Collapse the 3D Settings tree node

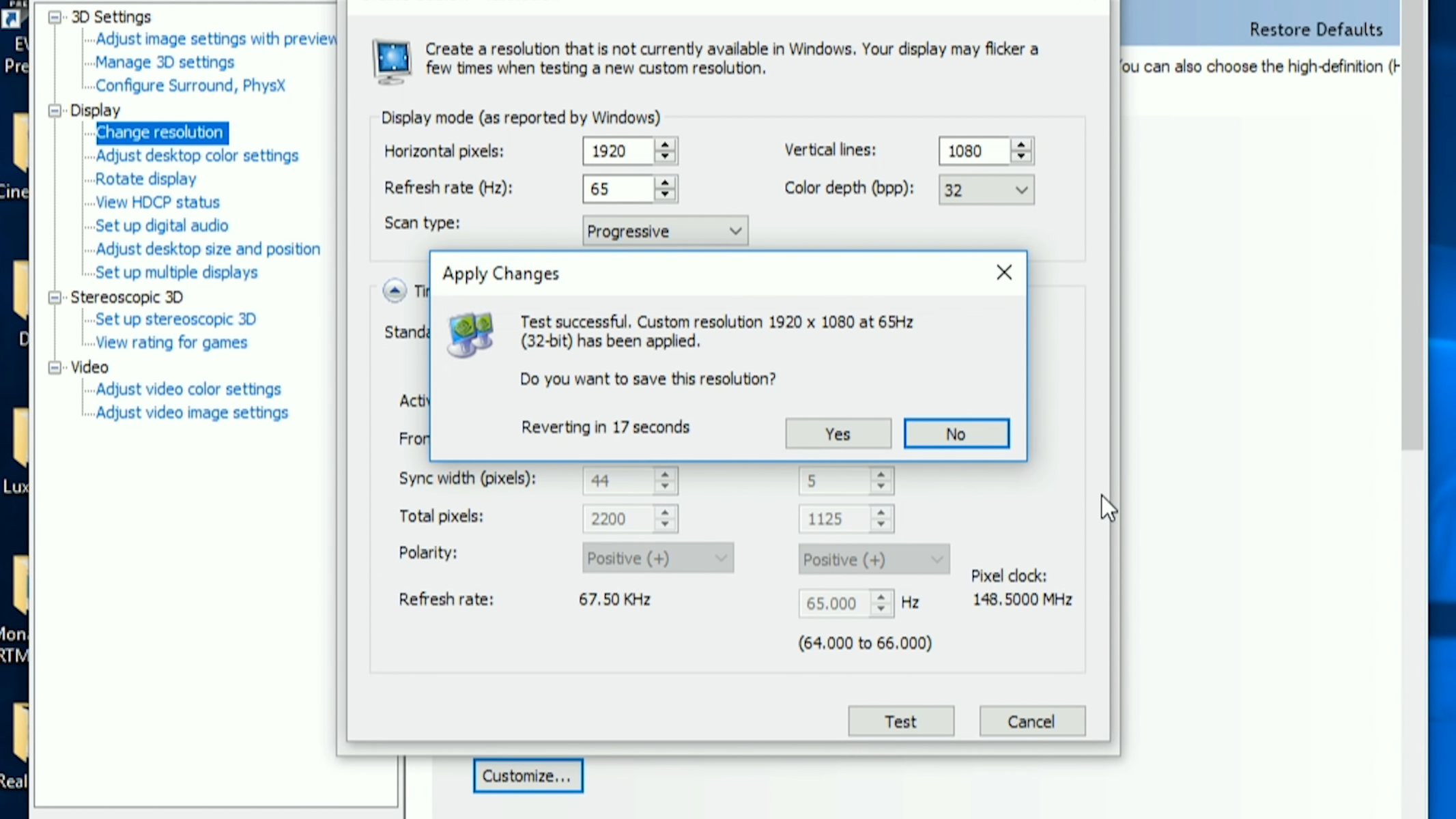(55, 17)
